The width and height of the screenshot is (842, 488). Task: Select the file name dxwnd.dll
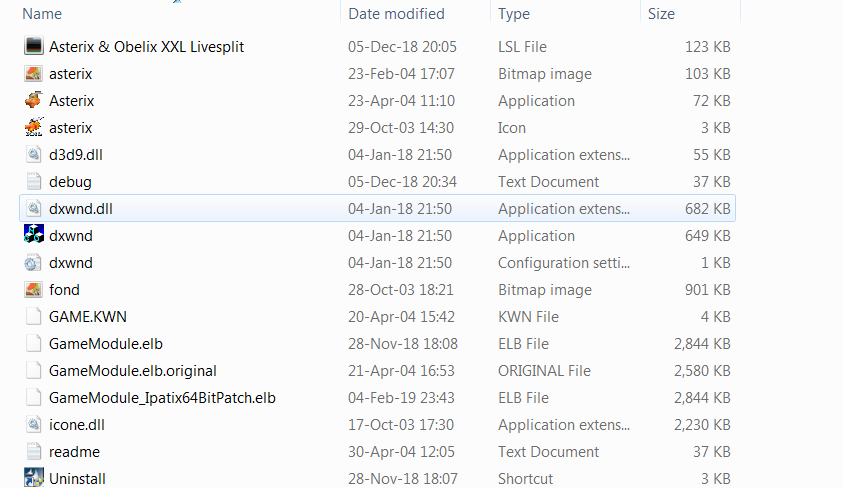click(x=81, y=209)
